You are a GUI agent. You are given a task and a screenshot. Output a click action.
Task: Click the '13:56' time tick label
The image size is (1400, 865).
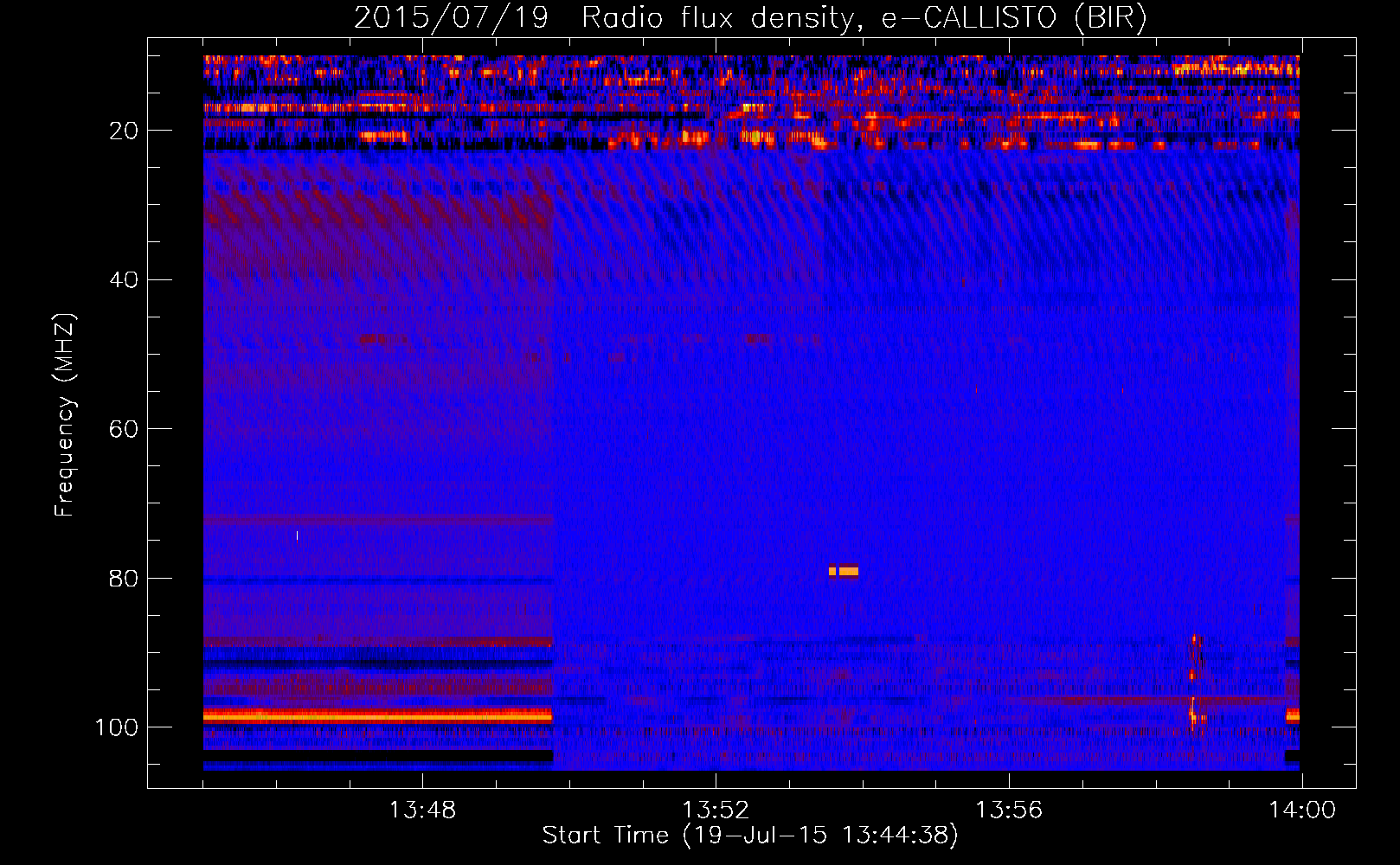[x=1009, y=811]
